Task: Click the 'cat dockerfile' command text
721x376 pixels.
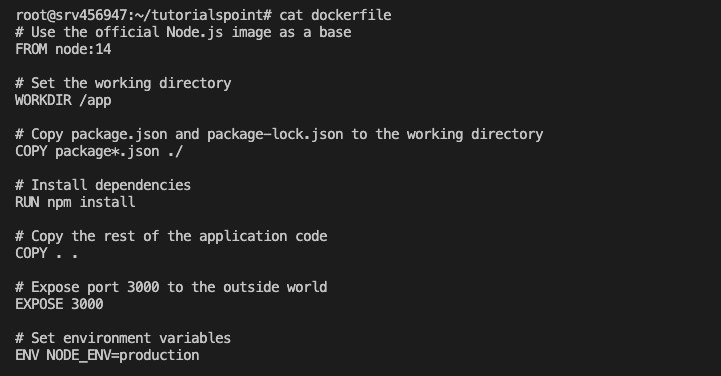Action: 335,15
